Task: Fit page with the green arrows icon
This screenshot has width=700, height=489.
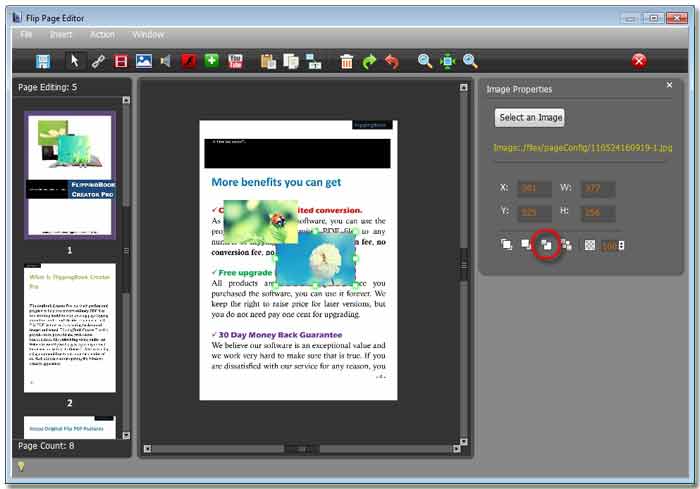Action: (x=447, y=61)
